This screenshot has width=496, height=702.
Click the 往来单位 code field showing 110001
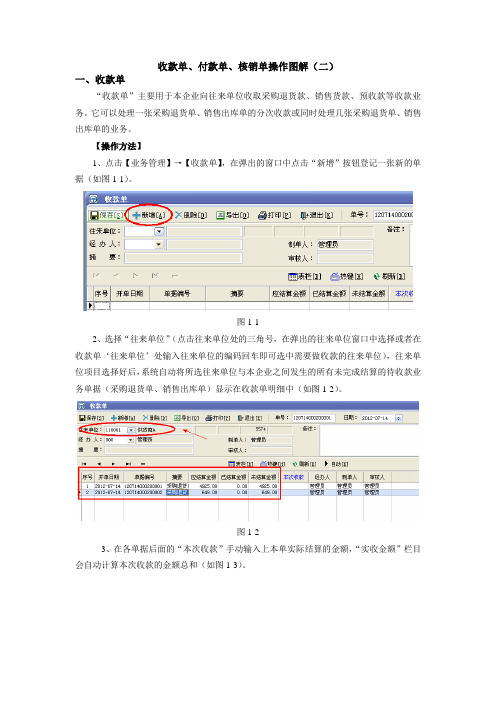[x=116, y=430]
